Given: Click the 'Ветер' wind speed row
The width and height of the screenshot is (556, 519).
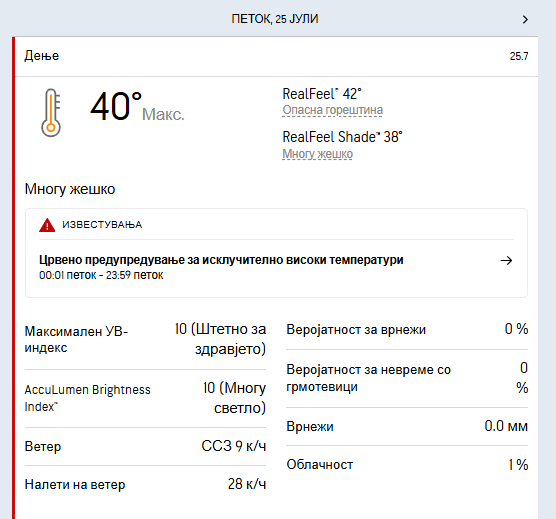Looking at the screenshot, I should pos(145,446).
